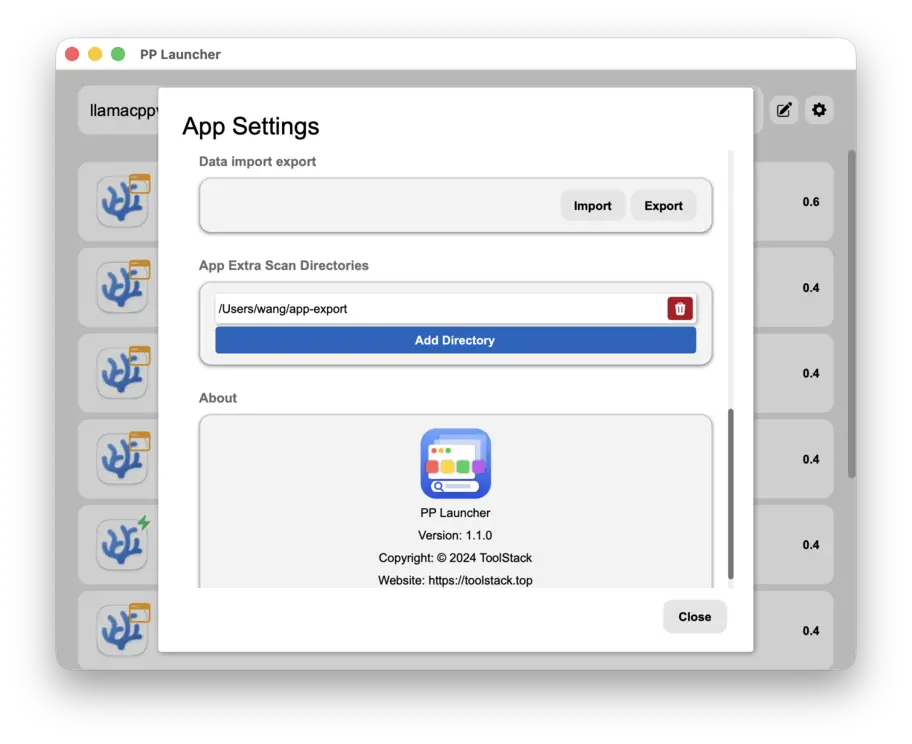This screenshot has width=912, height=744.
Task: Click the green maximize window button
Action: coord(118,54)
